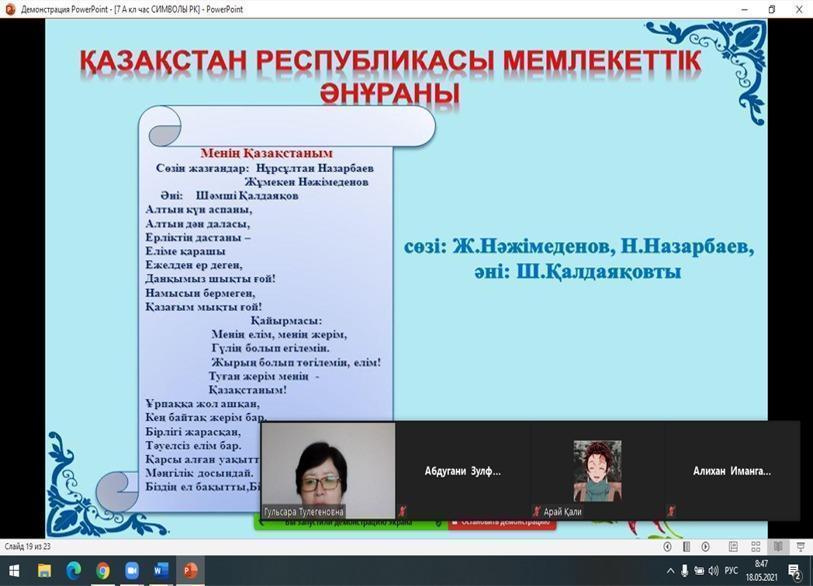Start Slide Show from status bar
The image size is (813, 586).
(800, 547)
